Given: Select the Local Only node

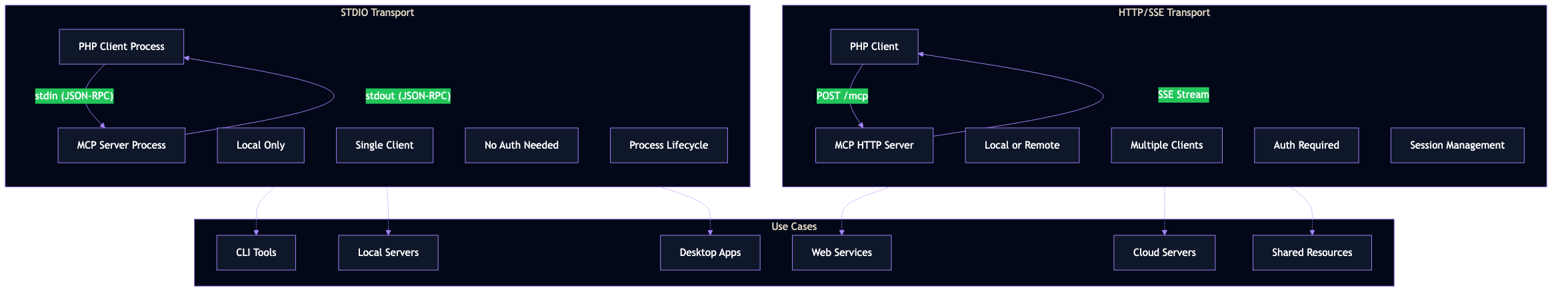Looking at the screenshot, I should 261,145.
